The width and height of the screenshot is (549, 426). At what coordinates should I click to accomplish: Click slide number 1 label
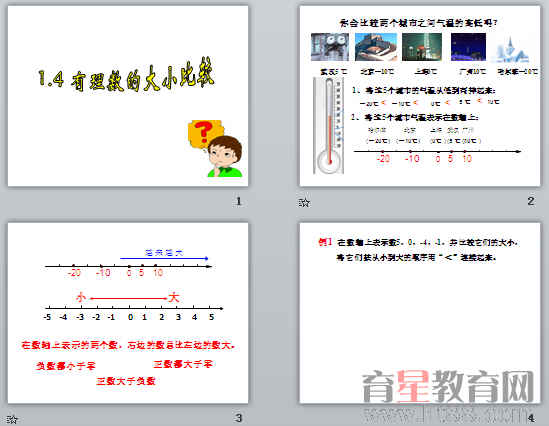click(x=238, y=201)
